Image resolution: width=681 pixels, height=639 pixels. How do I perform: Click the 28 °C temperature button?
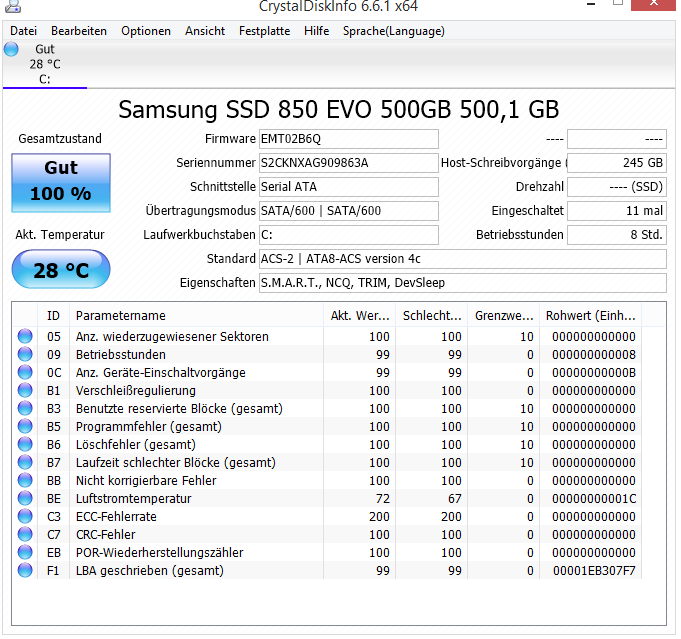tap(61, 269)
